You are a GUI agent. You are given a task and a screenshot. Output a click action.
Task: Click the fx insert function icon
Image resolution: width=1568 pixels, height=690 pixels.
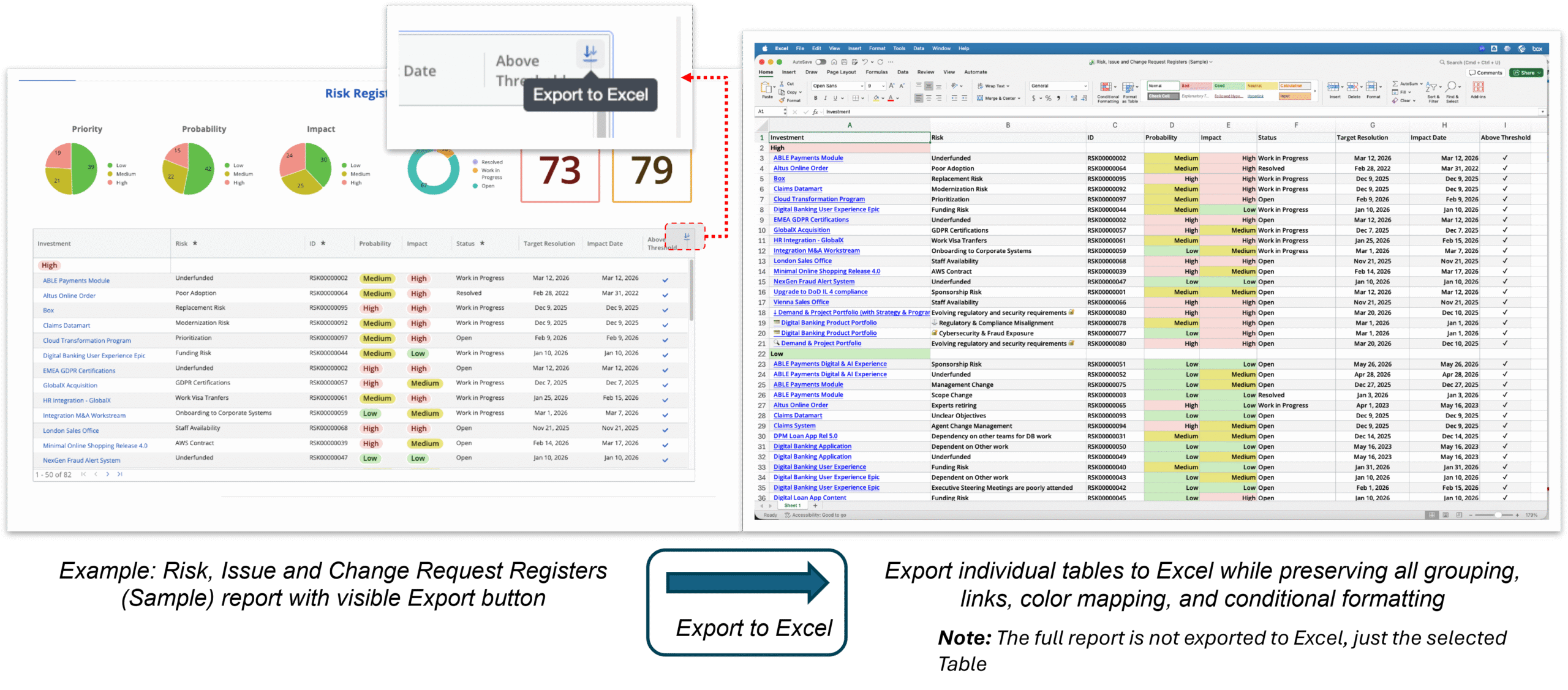pos(815,112)
